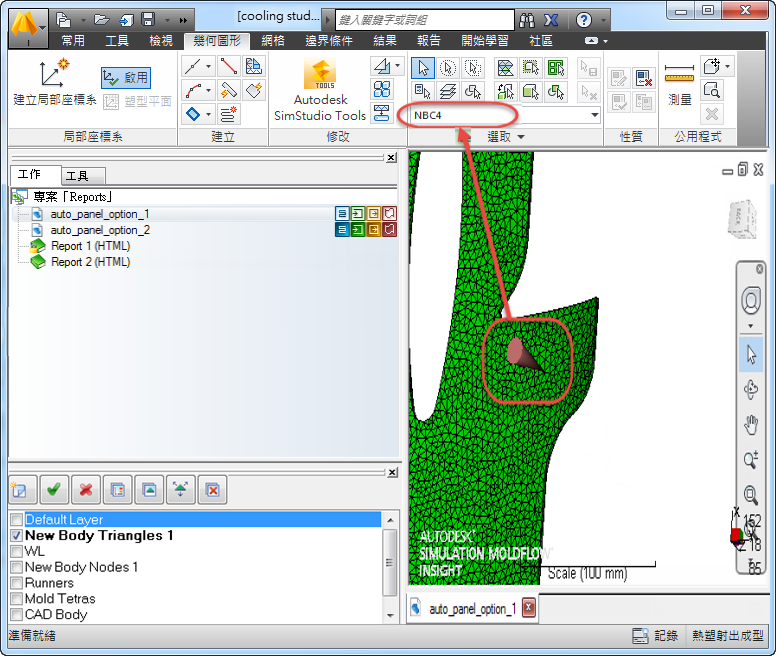Open utilities icon dropdown arrow
Screen dimensions: 776x656
click(727, 66)
